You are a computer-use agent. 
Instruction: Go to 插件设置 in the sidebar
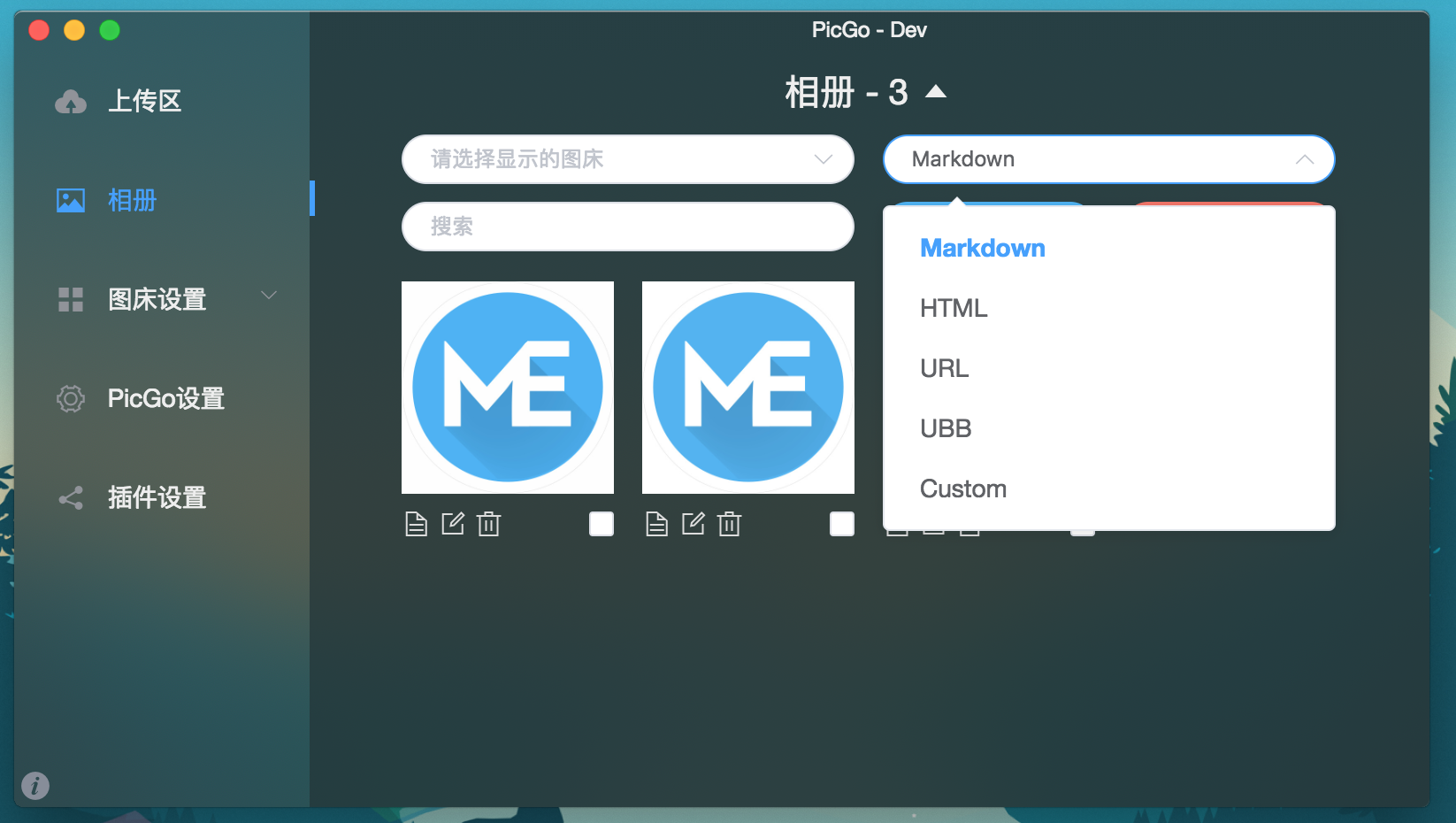157,497
